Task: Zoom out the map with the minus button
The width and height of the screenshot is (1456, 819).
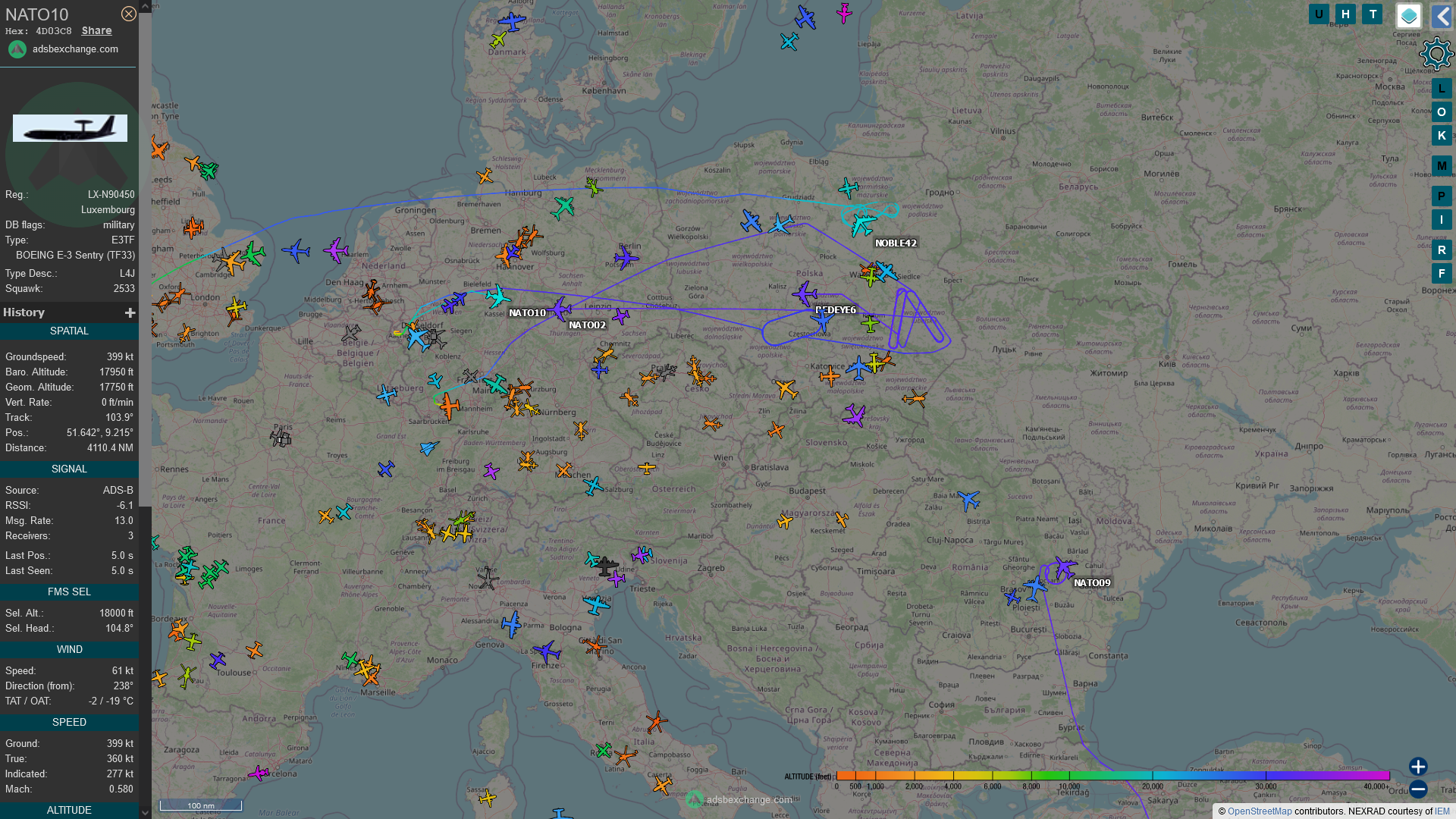Action: (x=1418, y=789)
